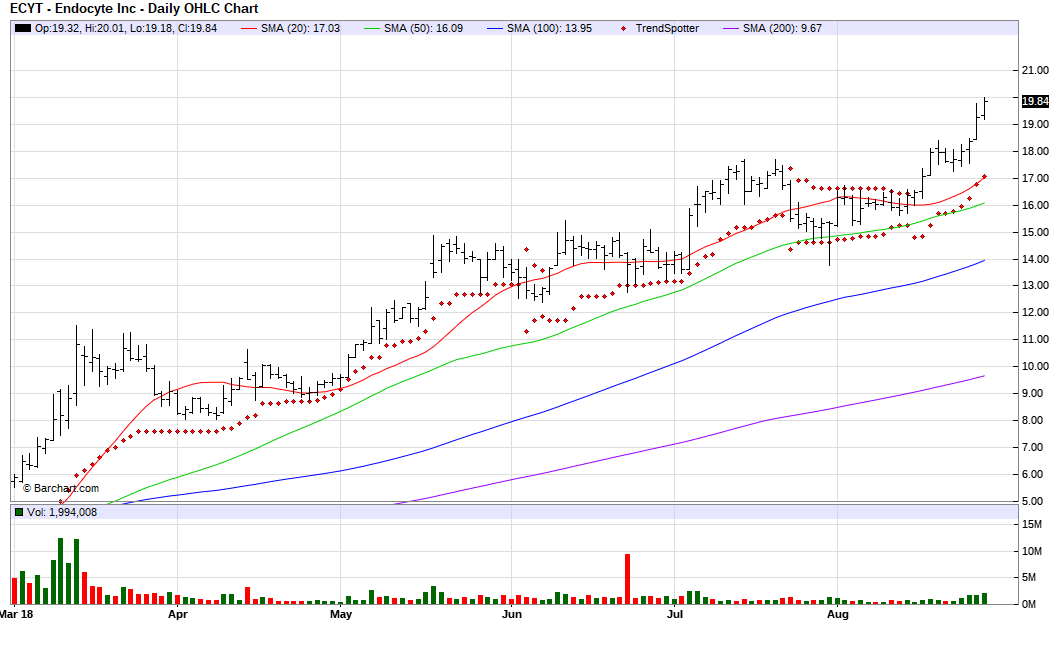This screenshot has height=645, width=1060.
Task: Click the current price tag 19.84
Action: [1035, 101]
